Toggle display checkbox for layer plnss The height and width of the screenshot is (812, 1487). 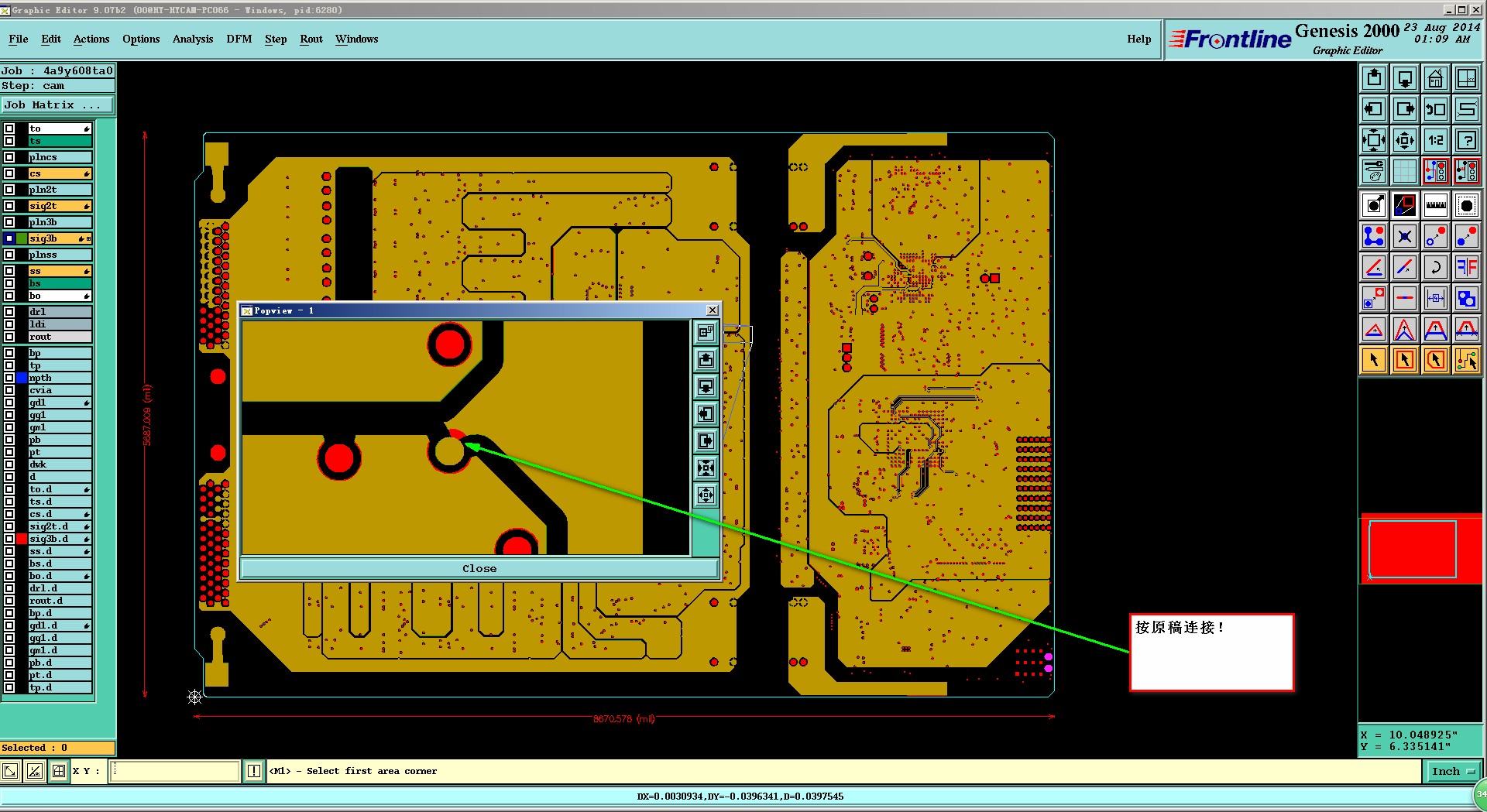[x=9, y=255]
